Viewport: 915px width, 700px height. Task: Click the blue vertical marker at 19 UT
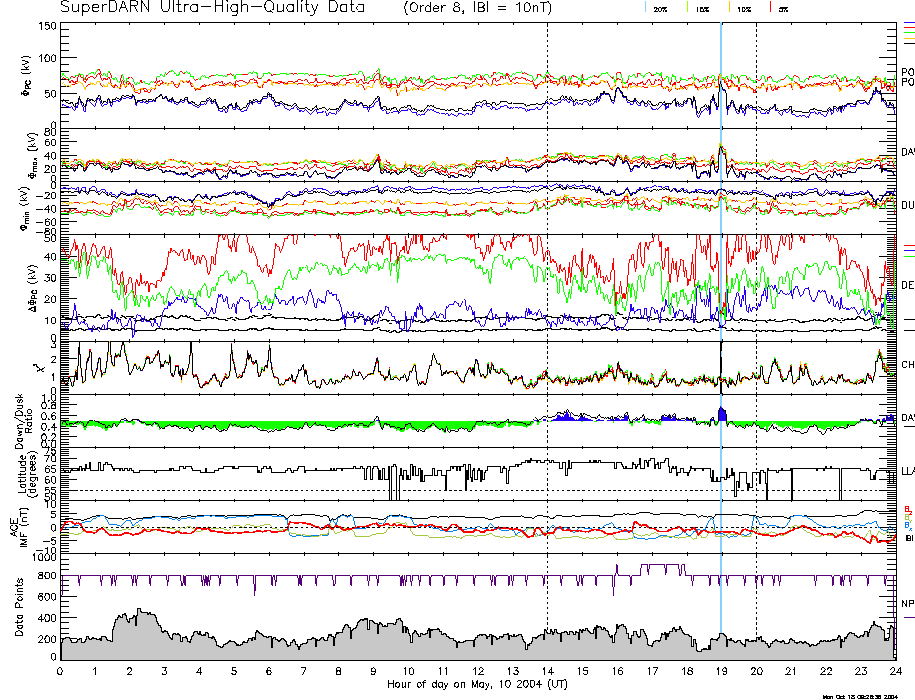tap(721, 300)
